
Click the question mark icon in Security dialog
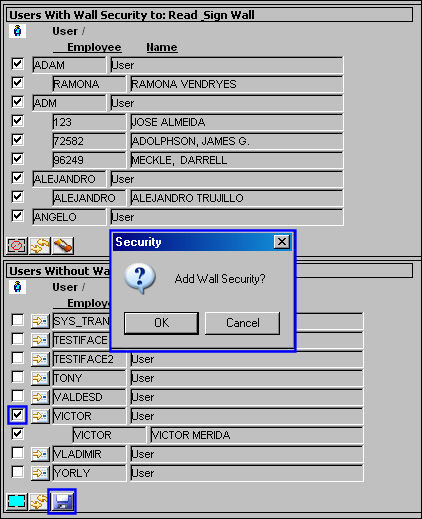(x=140, y=278)
